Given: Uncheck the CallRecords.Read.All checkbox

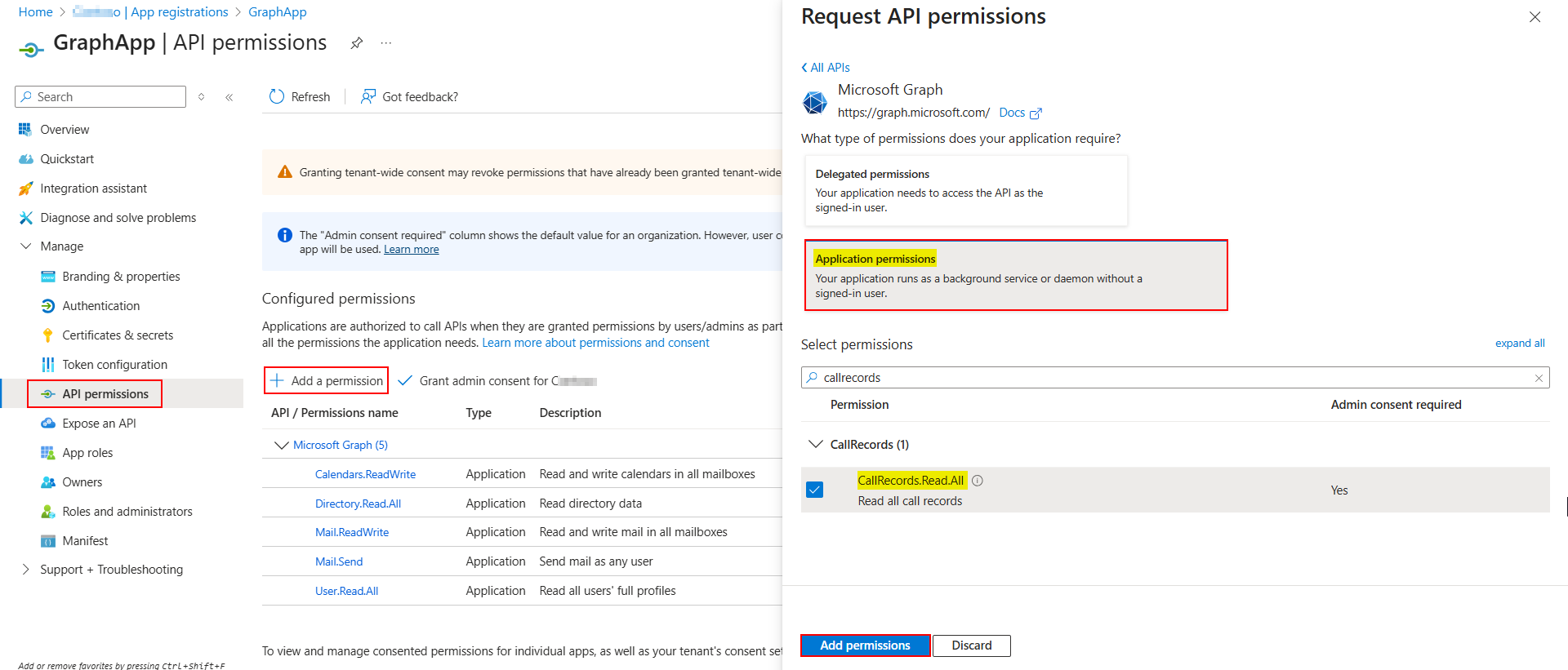Looking at the screenshot, I should tap(814, 490).
